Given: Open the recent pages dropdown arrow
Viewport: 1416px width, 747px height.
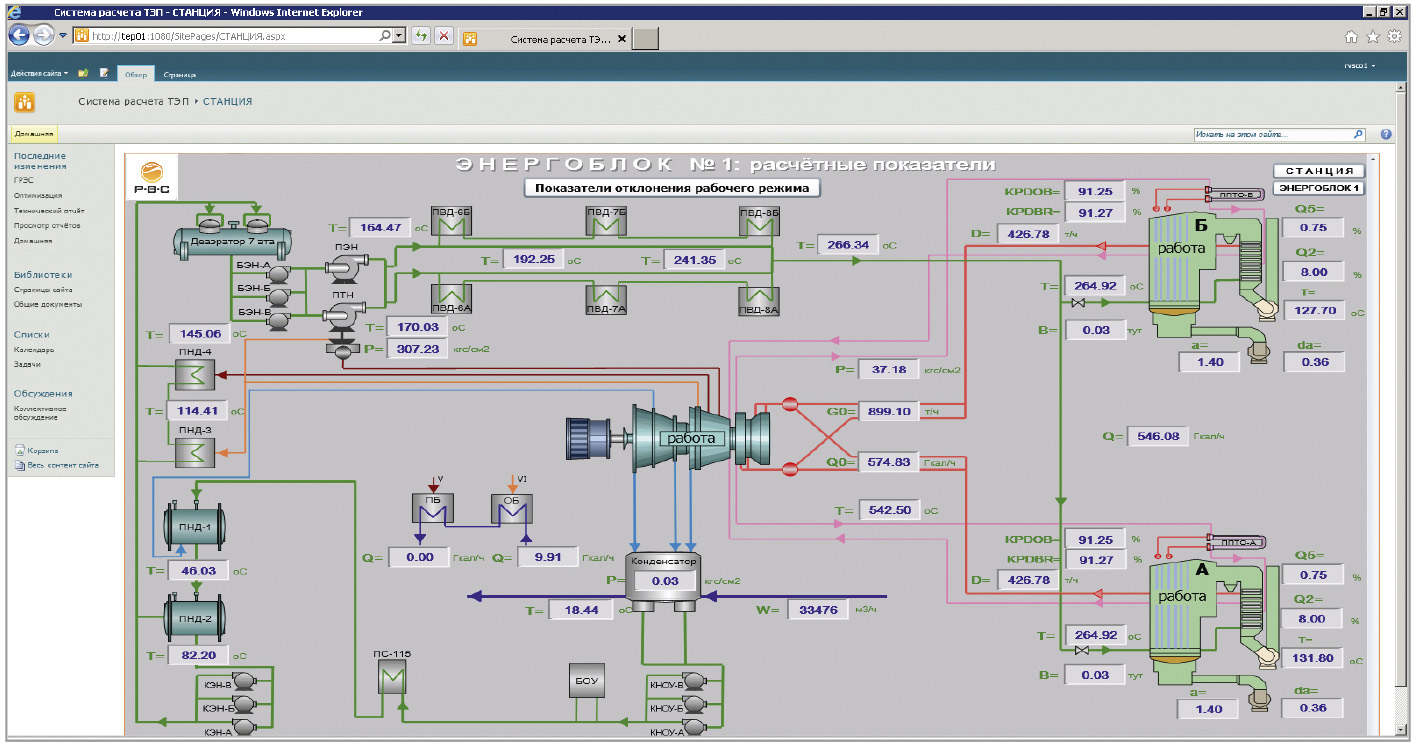Looking at the screenshot, I should (x=63, y=35).
